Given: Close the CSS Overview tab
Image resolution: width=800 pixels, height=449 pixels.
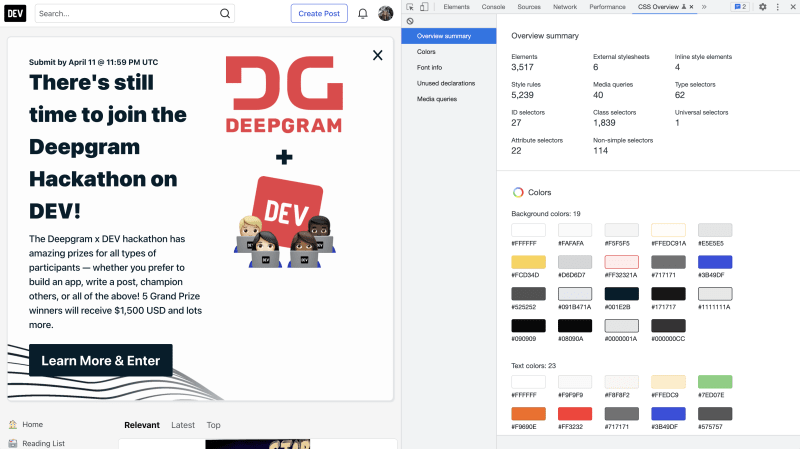Looking at the screenshot, I should [691, 7].
